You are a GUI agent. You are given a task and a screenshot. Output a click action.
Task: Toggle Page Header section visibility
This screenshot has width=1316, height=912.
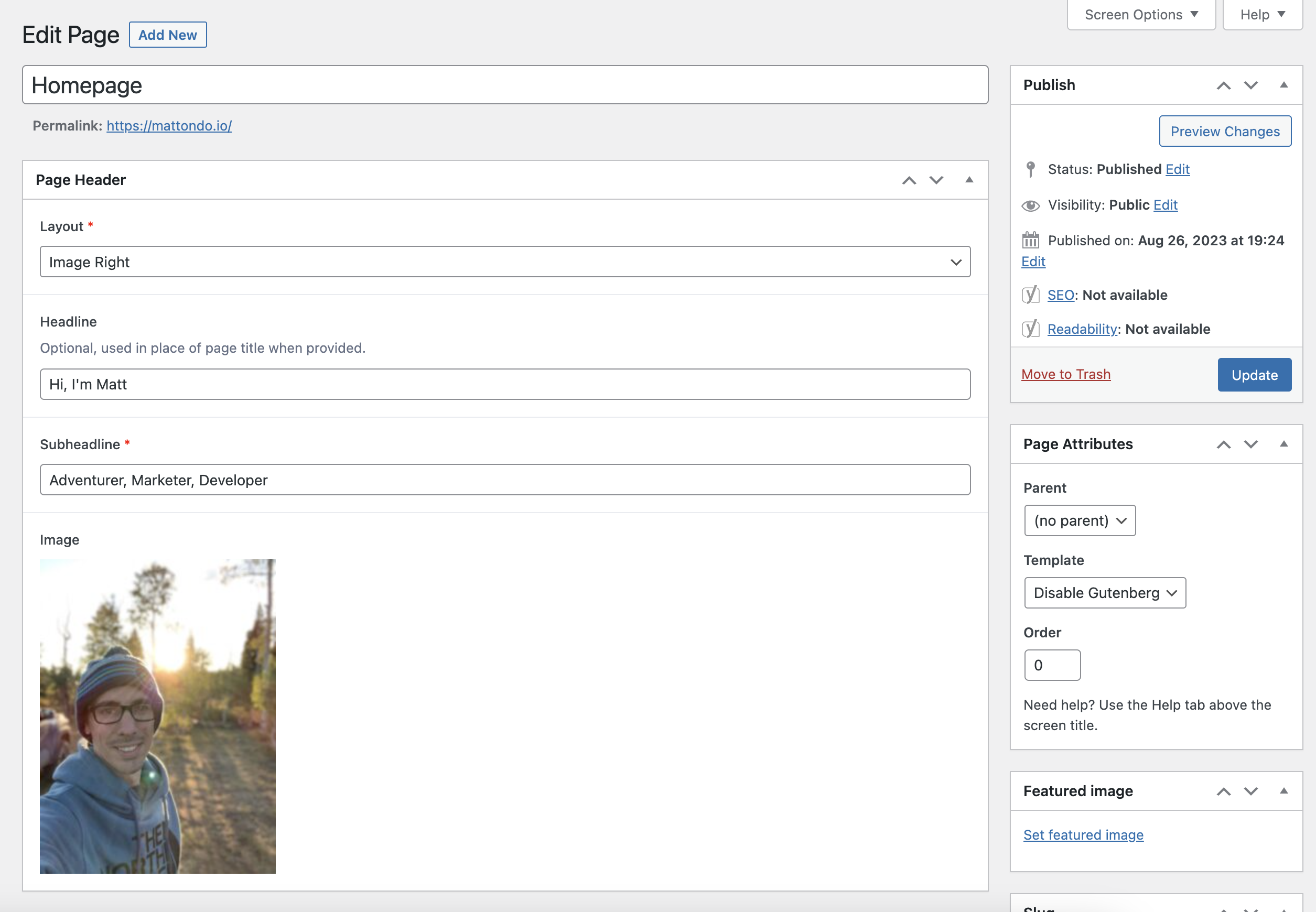pyautogui.click(x=969, y=180)
